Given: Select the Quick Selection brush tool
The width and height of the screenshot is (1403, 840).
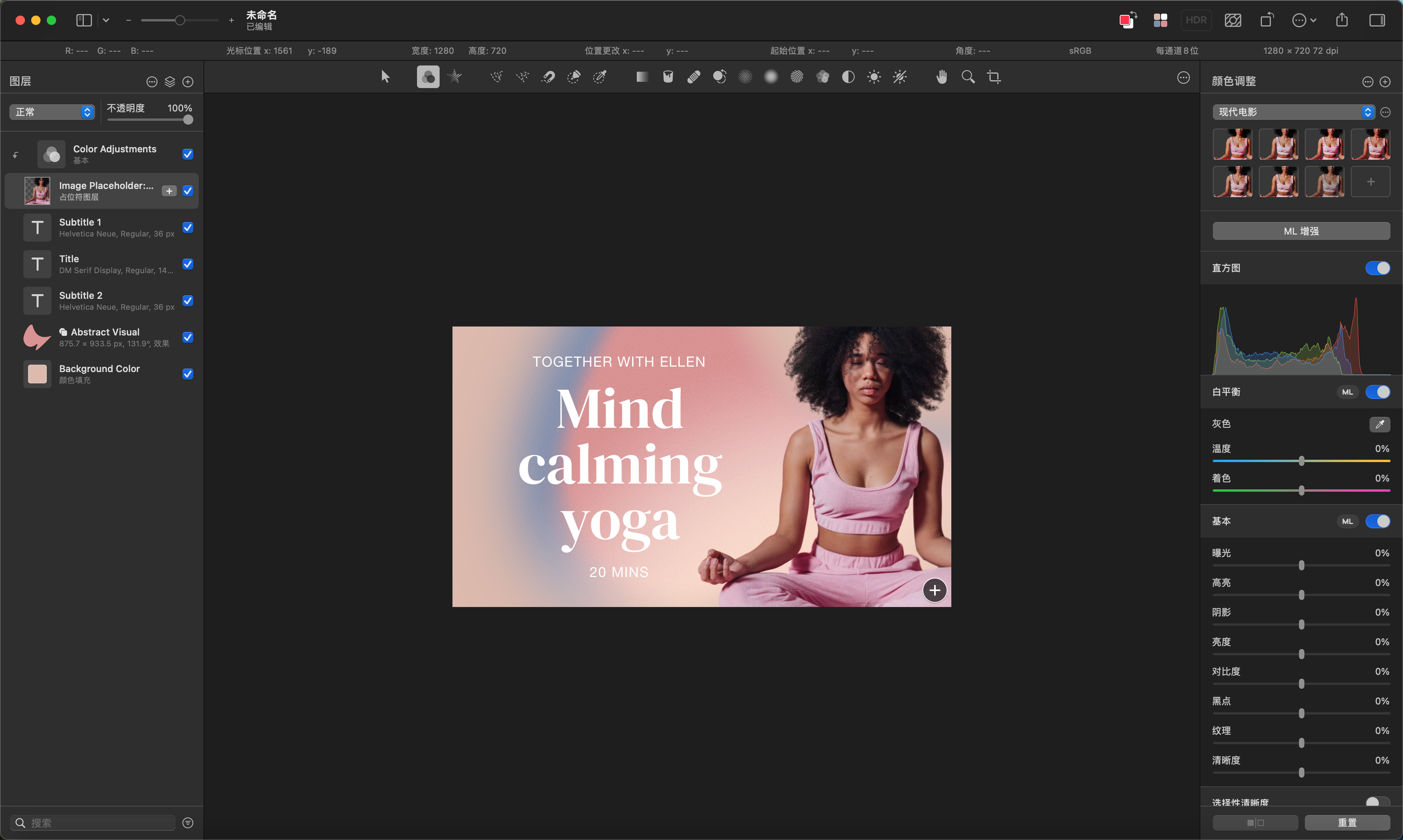Looking at the screenshot, I should tap(574, 77).
